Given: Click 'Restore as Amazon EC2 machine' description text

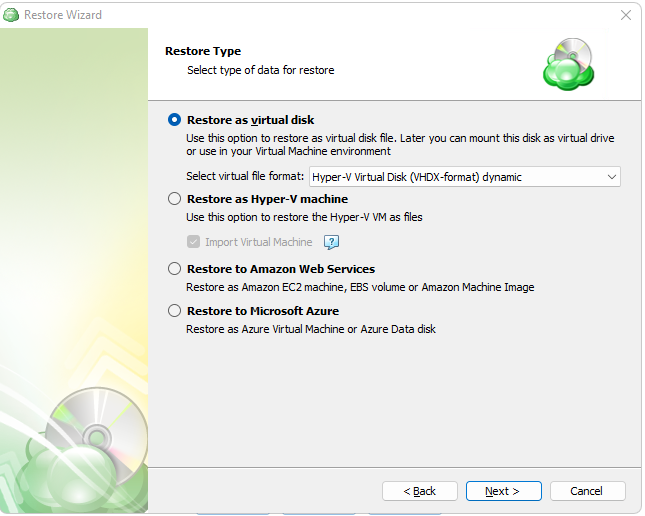Looking at the screenshot, I should point(360,287).
